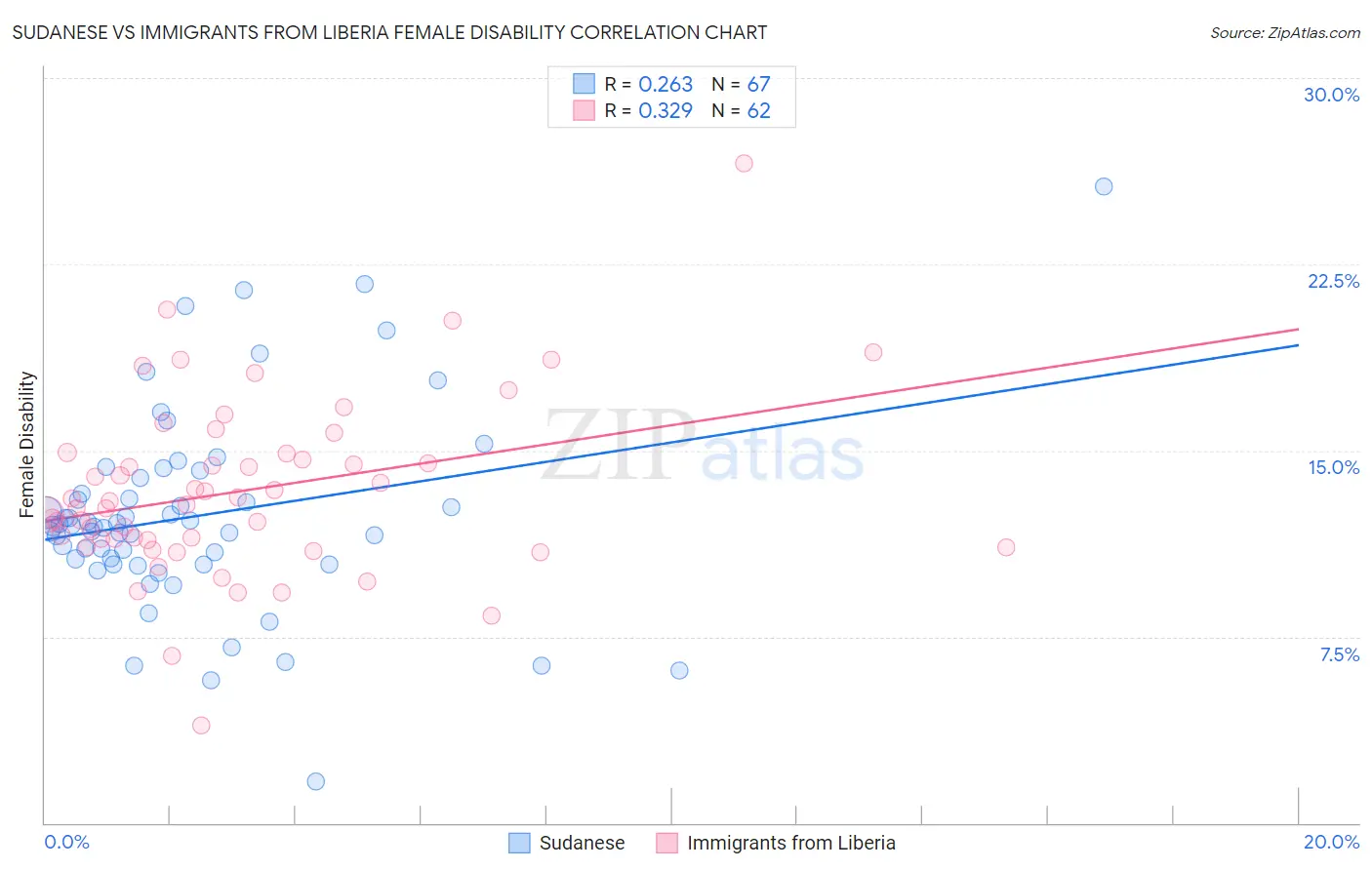Select the lowest pink point near 4%
The height and width of the screenshot is (870, 1372).
pos(201,725)
